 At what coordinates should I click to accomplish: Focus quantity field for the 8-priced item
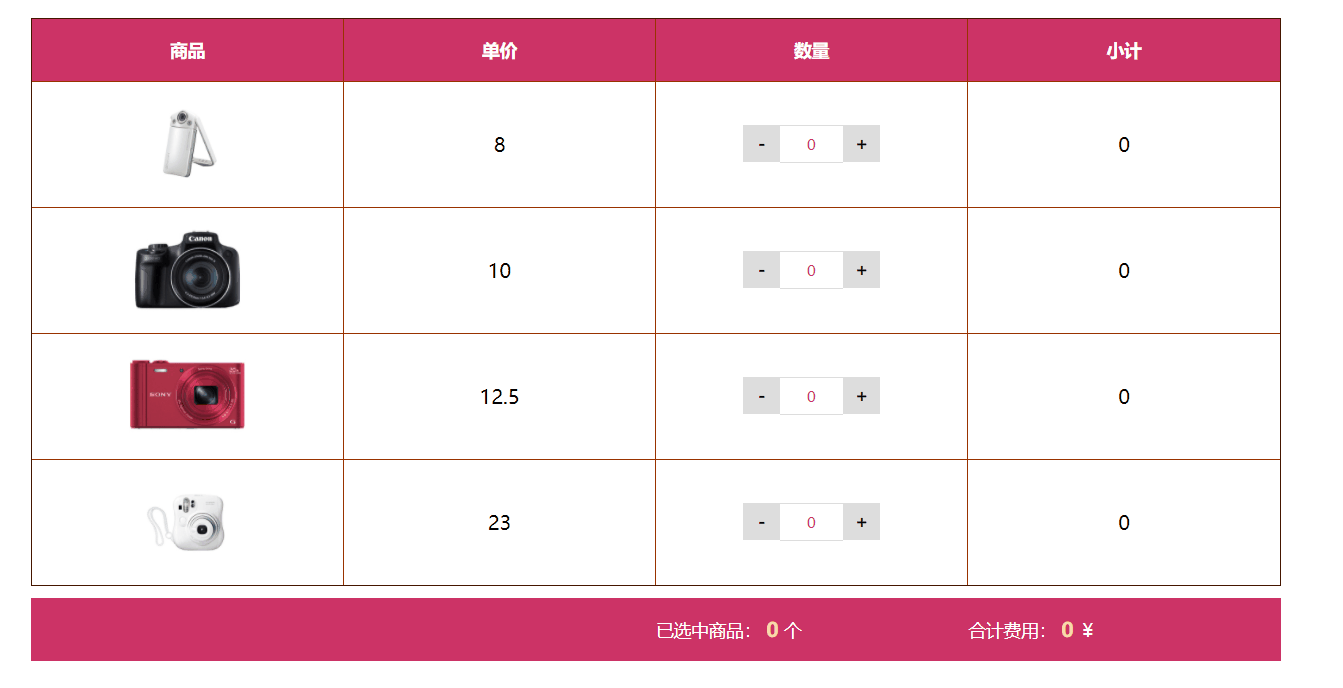811,144
